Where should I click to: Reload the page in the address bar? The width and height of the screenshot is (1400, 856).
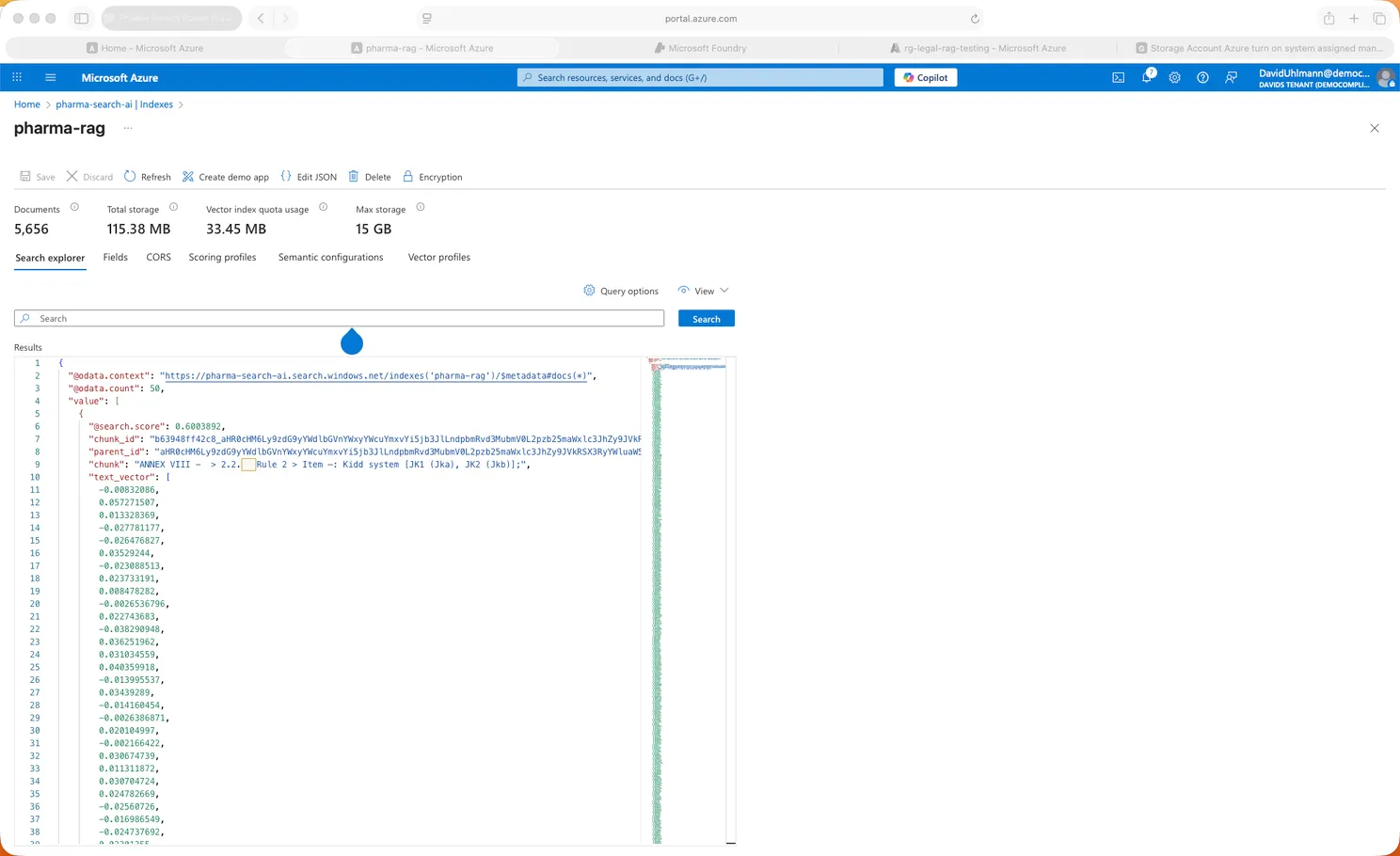975,19
